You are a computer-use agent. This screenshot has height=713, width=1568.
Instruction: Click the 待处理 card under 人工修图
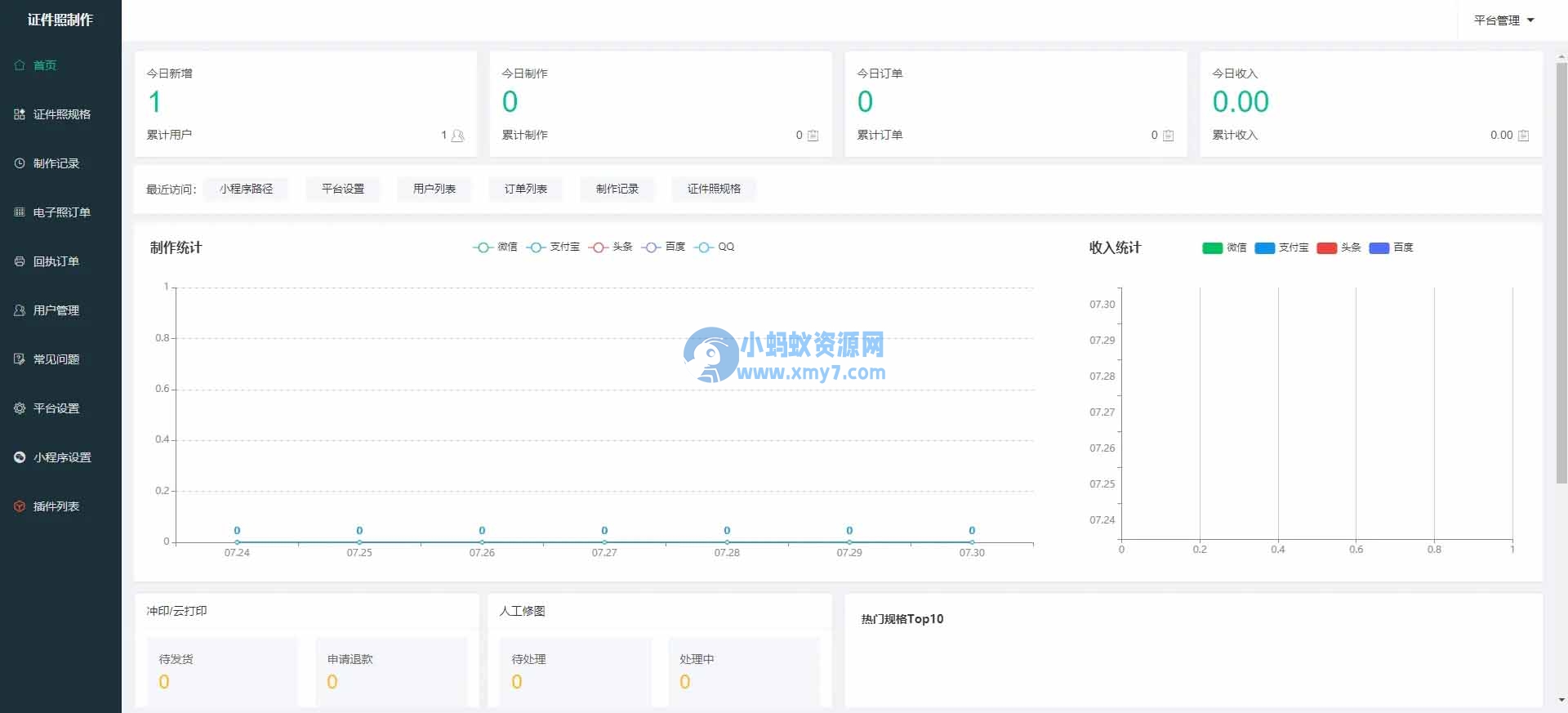point(575,671)
